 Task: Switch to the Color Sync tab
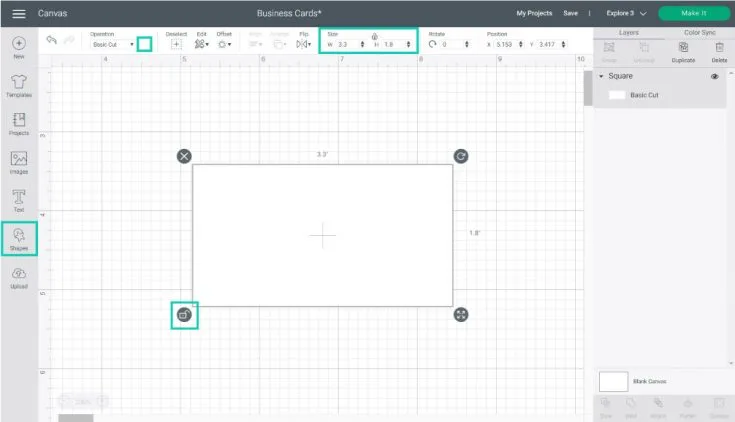point(699,33)
